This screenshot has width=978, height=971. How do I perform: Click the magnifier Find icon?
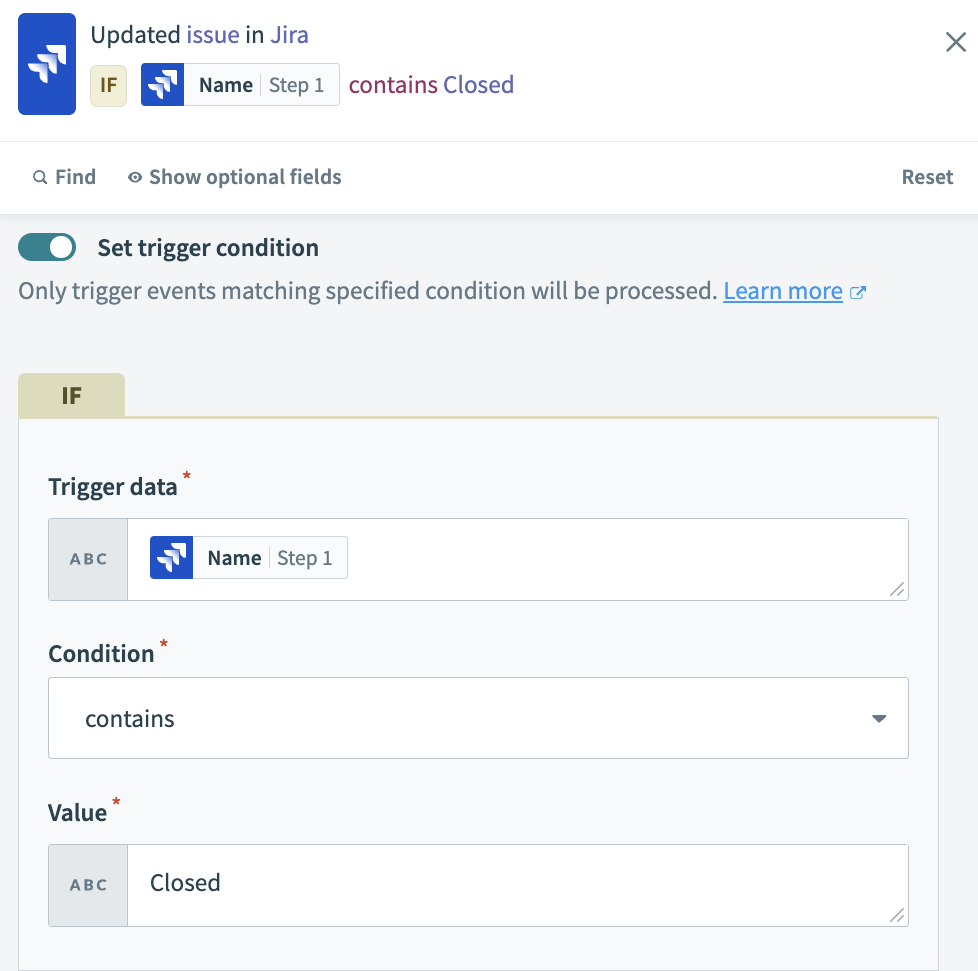click(x=40, y=177)
